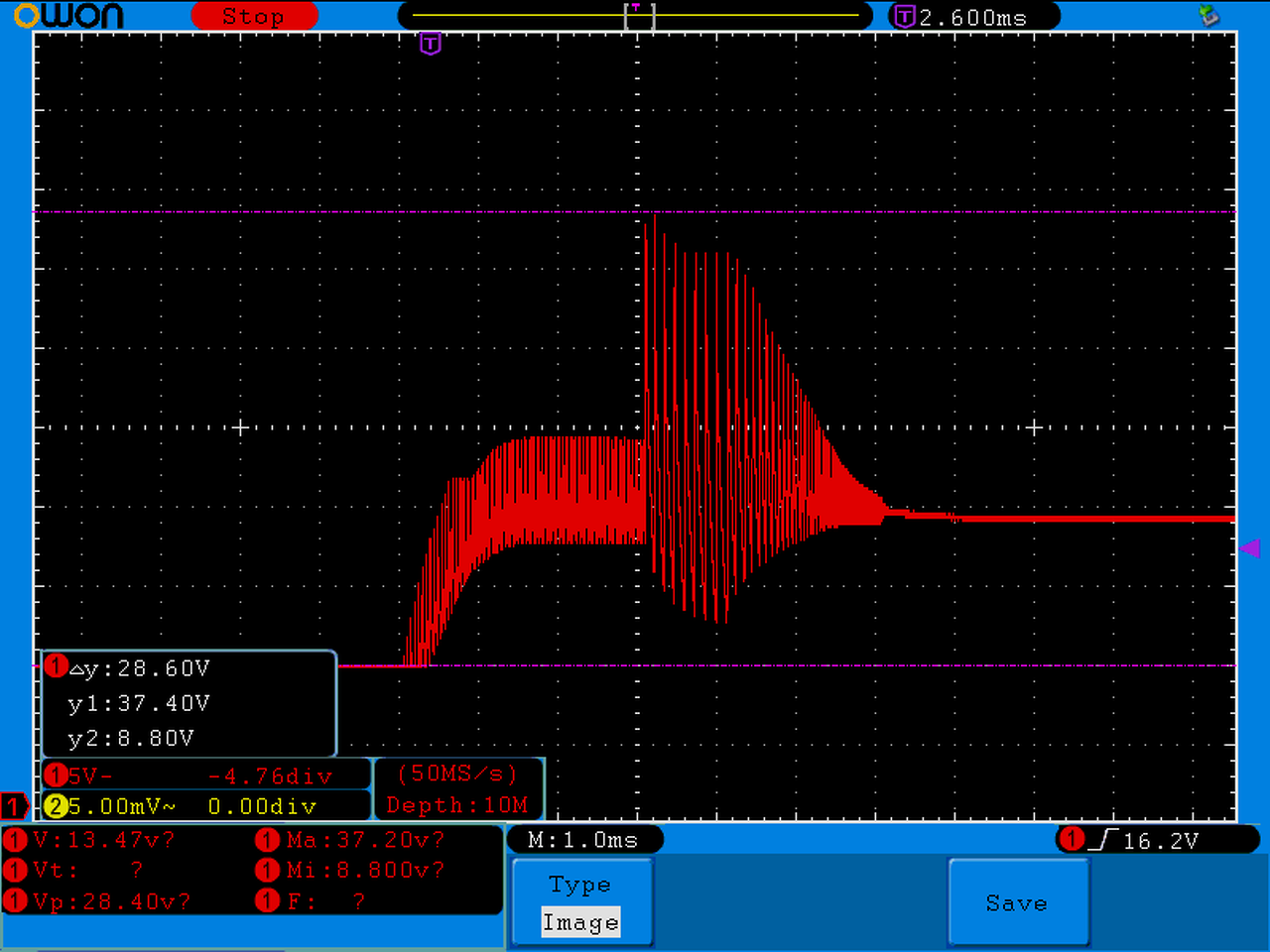Open the Type Image menu option

coord(581,901)
